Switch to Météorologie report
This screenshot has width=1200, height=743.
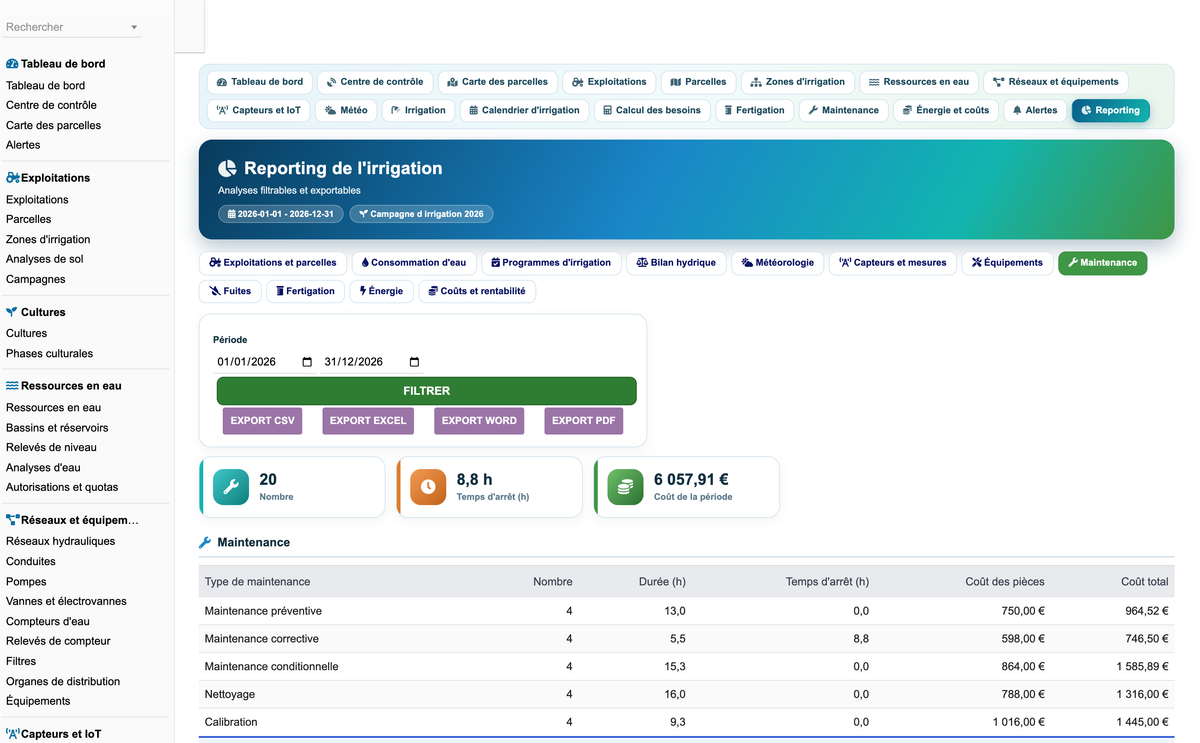[x=778, y=263]
